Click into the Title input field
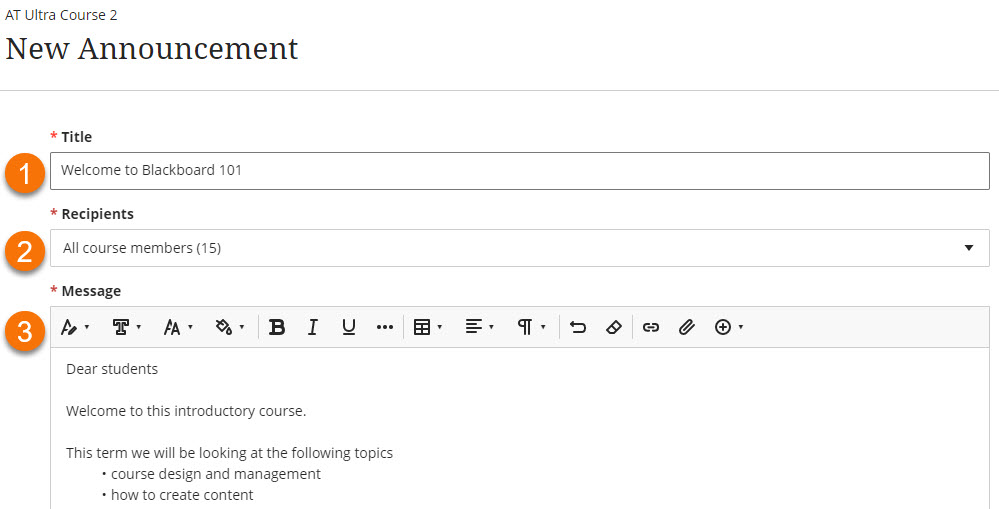The height and width of the screenshot is (509, 999). coord(519,170)
